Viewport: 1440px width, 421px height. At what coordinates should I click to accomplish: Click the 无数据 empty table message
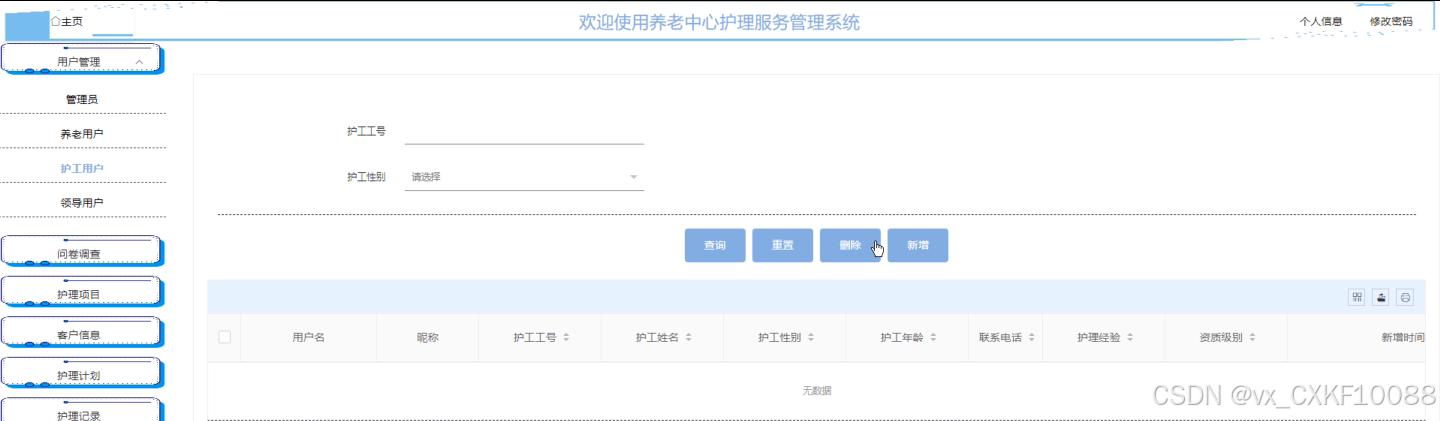pos(816,390)
